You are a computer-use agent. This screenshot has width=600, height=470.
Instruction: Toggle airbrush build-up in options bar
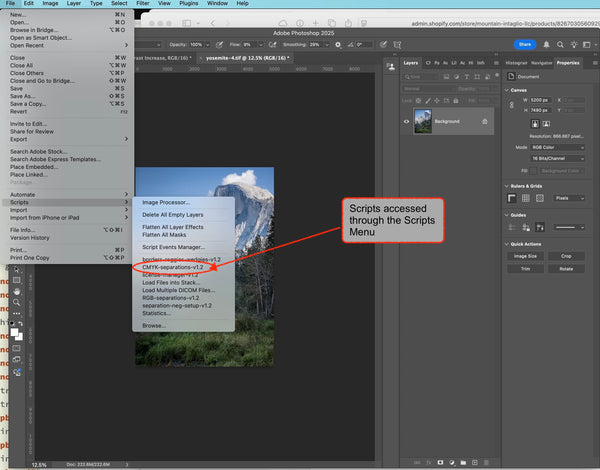pos(273,45)
